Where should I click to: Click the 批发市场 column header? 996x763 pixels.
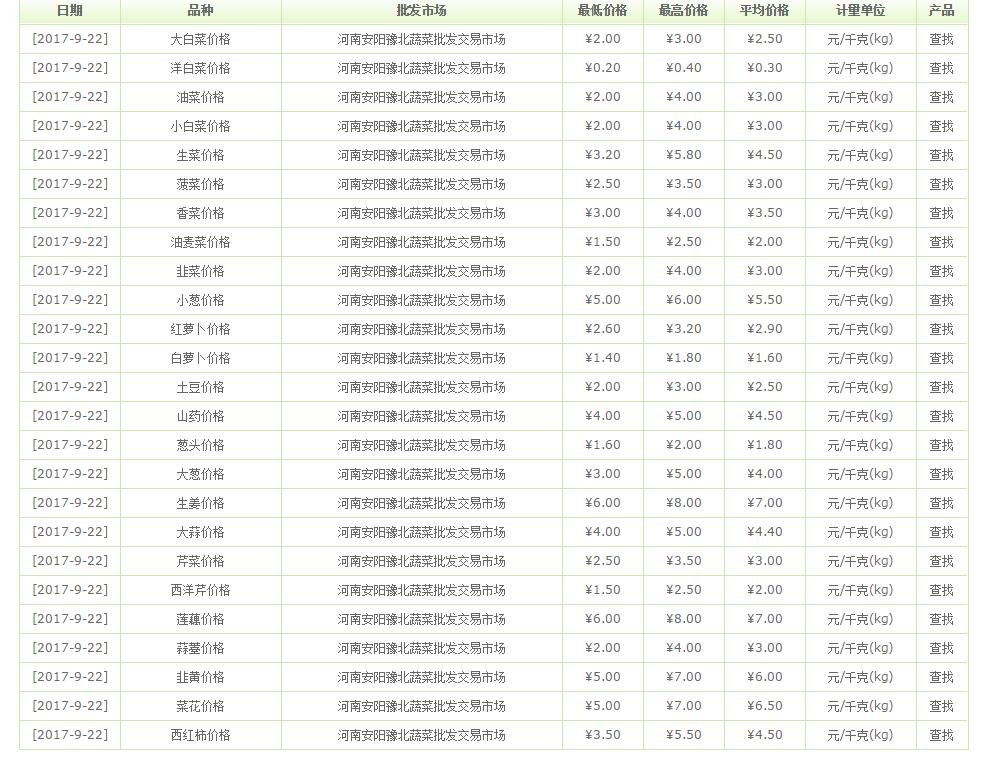coord(421,11)
